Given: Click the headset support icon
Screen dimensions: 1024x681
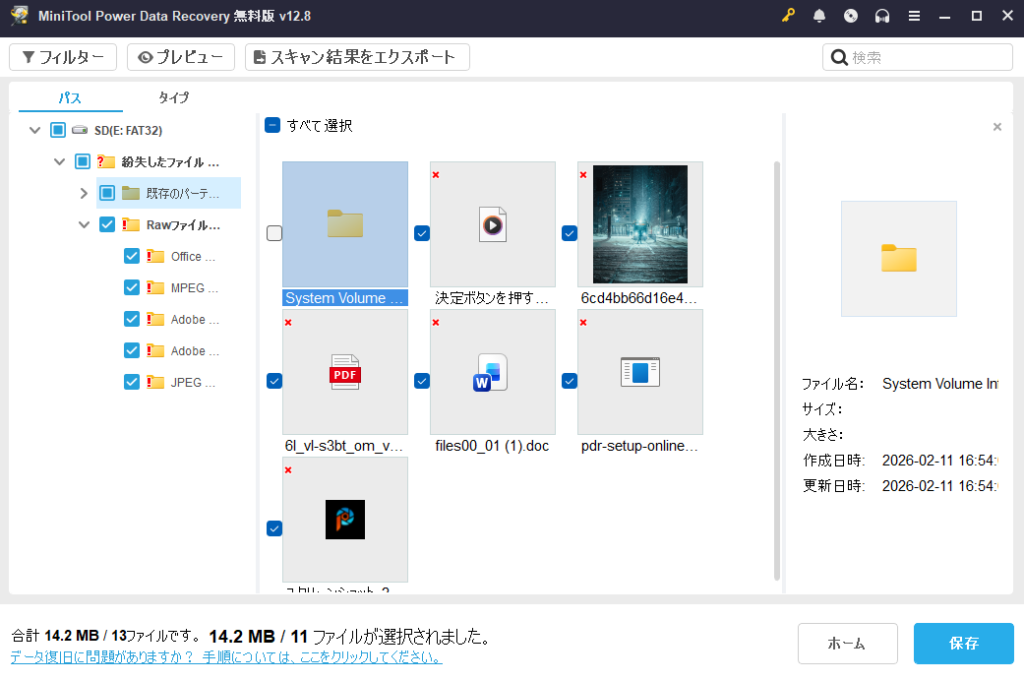Looking at the screenshot, I should click(882, 16).
